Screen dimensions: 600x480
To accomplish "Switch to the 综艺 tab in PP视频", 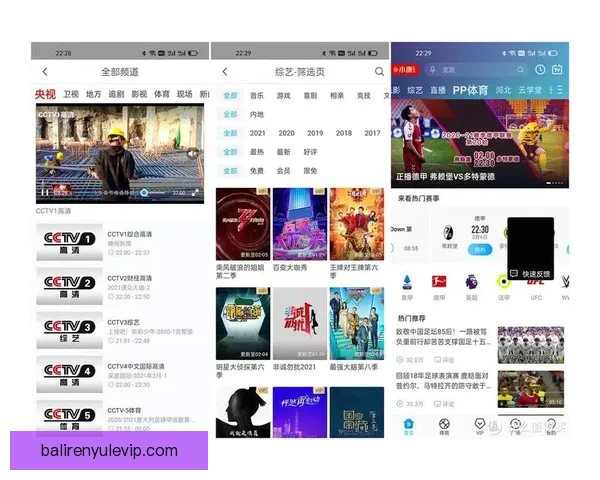I will coord(415,90).
